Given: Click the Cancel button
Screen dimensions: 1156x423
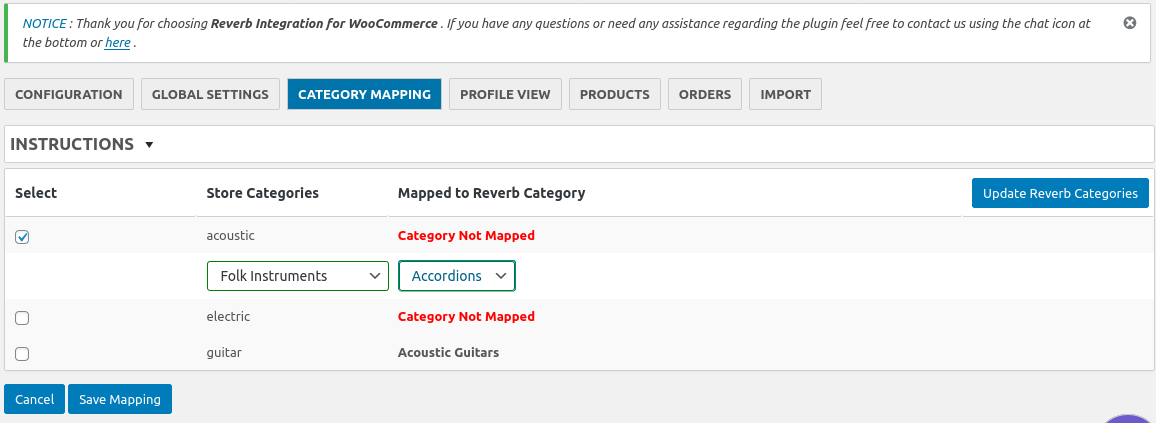Looking at the screenshot, I should [x=35, y=399].
